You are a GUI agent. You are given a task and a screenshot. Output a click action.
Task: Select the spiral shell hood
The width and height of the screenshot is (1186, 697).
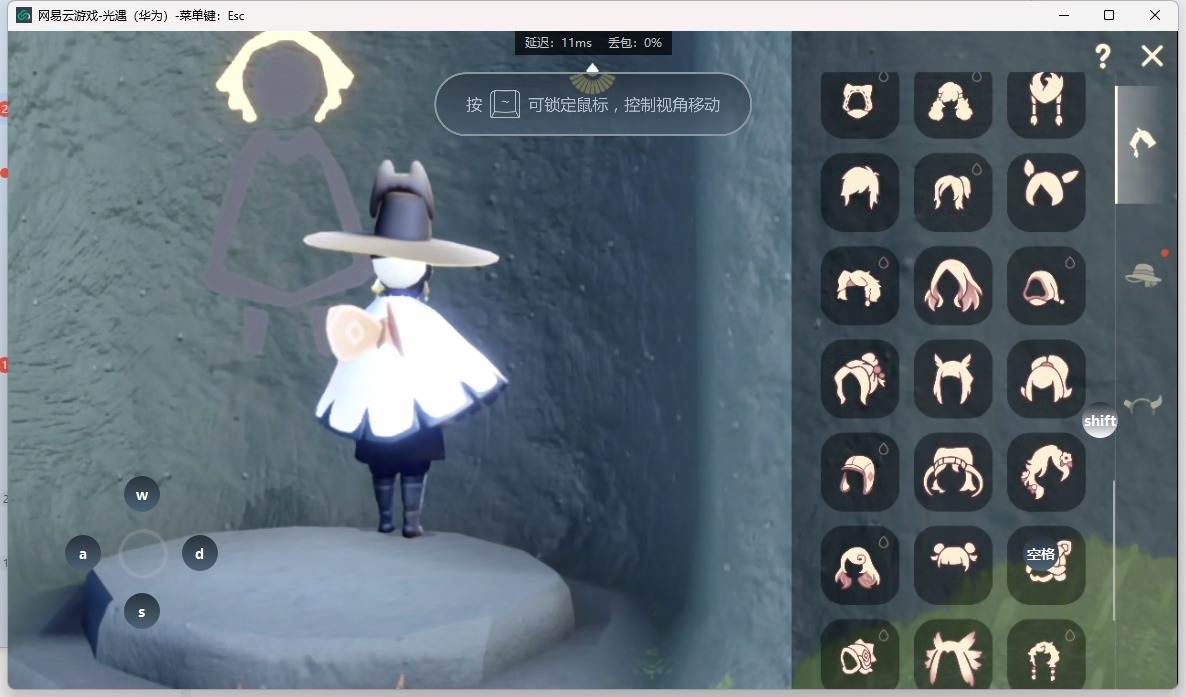coord(859,655)
